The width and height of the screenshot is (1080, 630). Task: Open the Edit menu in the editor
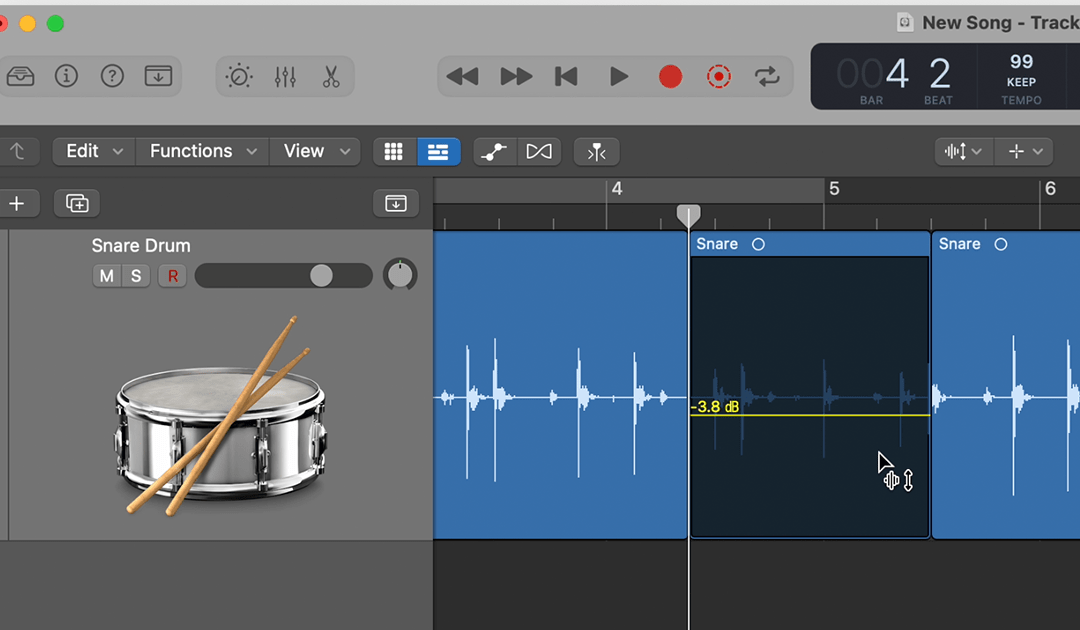[92, 151]
